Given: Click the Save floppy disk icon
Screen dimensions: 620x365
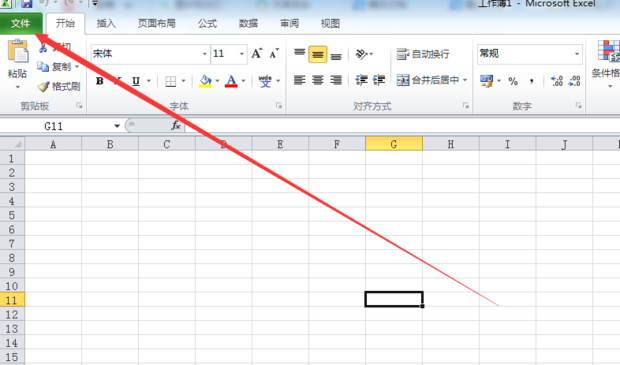Looking at the screenshot, I should [26, 4].
